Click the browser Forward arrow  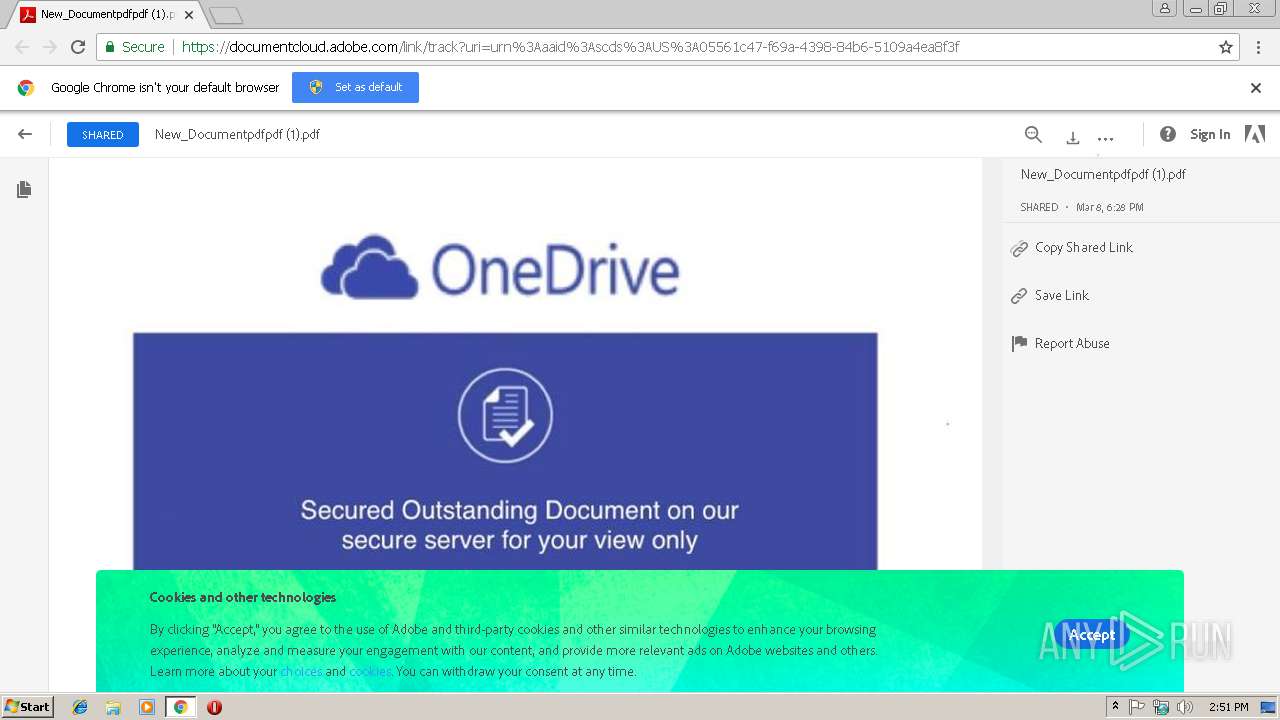(50, 47)
